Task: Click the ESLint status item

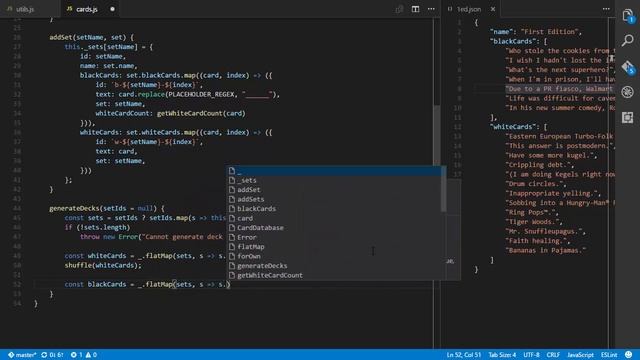Action: pos(609,355)
